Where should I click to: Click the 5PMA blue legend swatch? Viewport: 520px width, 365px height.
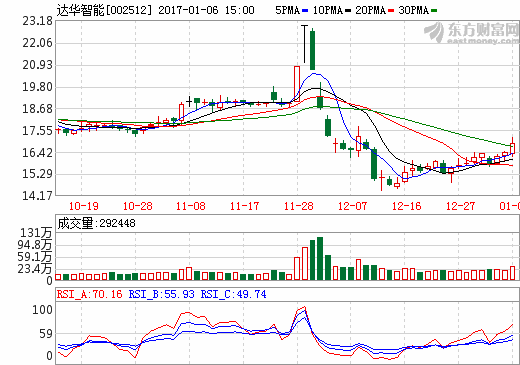pyautogui.click(x=305, y=11)
